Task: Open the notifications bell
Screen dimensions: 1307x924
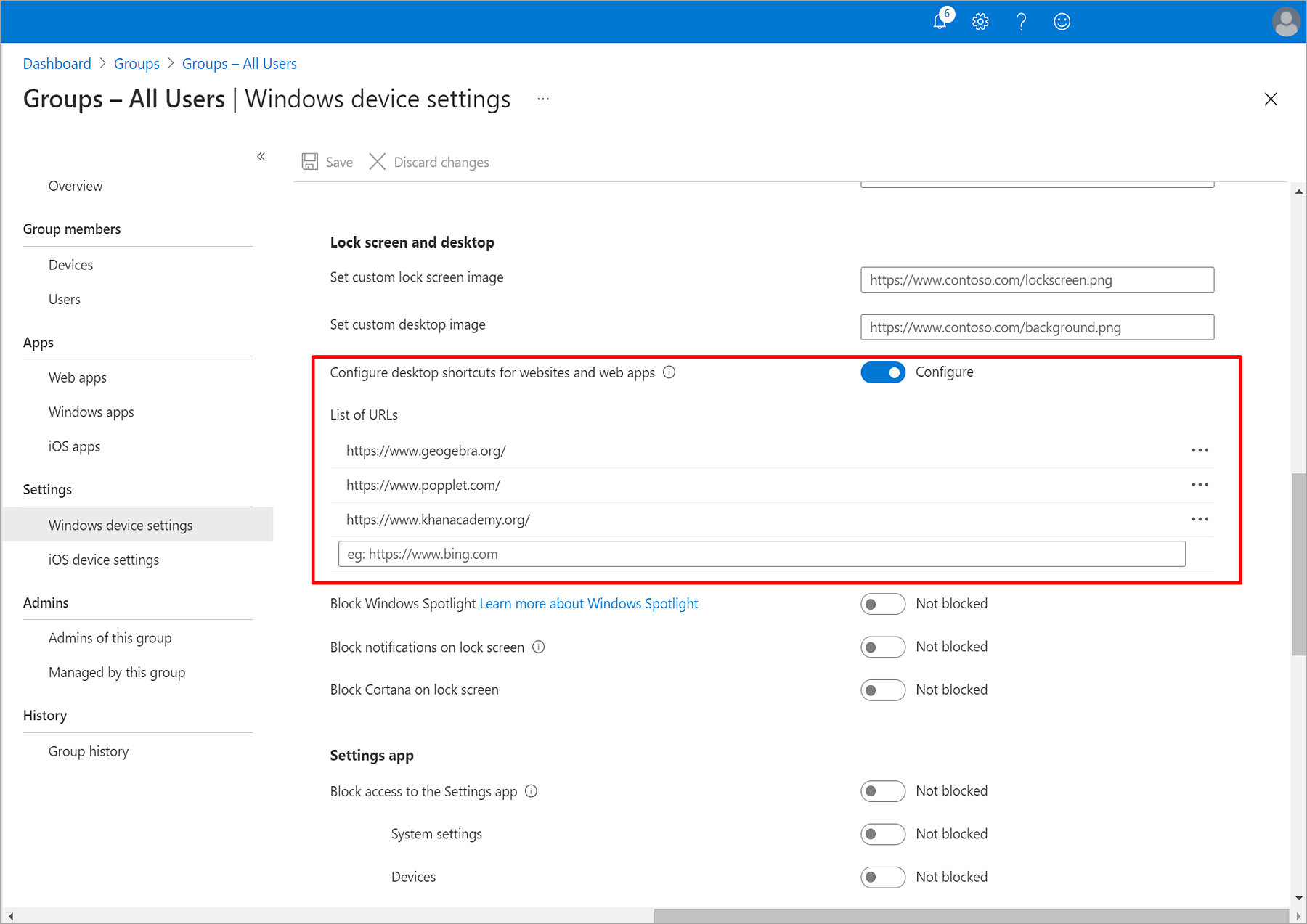Action: [941, 20]
